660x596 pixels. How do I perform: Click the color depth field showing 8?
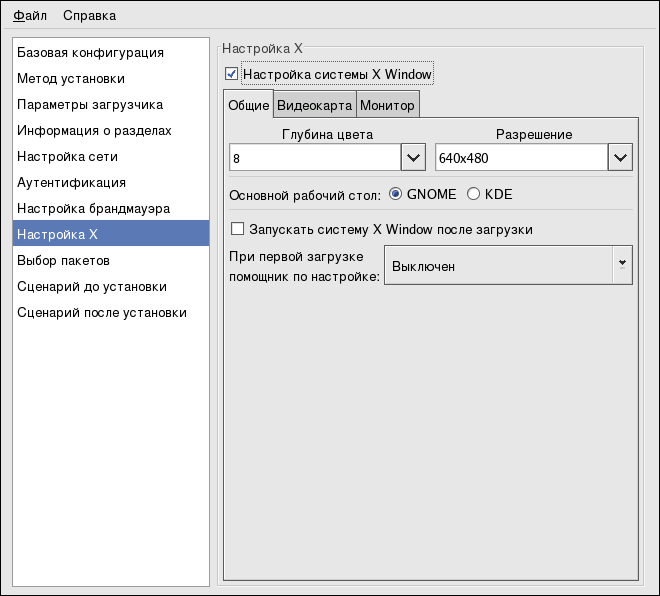[314, 158]
